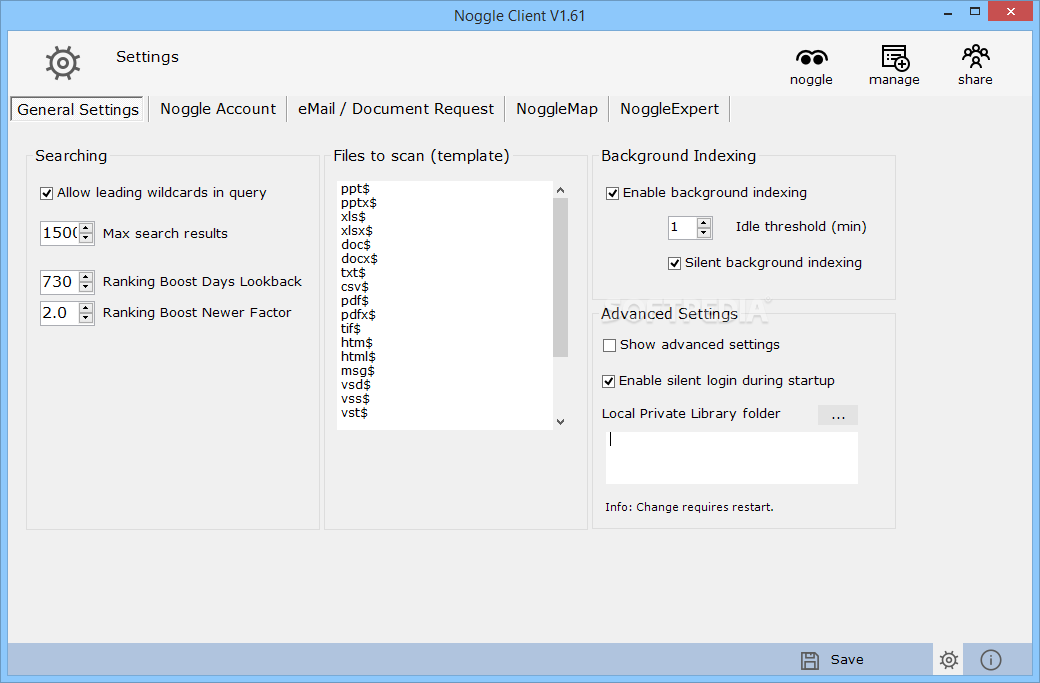Enable Show advanced settings checkbox
Screen dimensions: 1040x683
[x=609, y=345]
